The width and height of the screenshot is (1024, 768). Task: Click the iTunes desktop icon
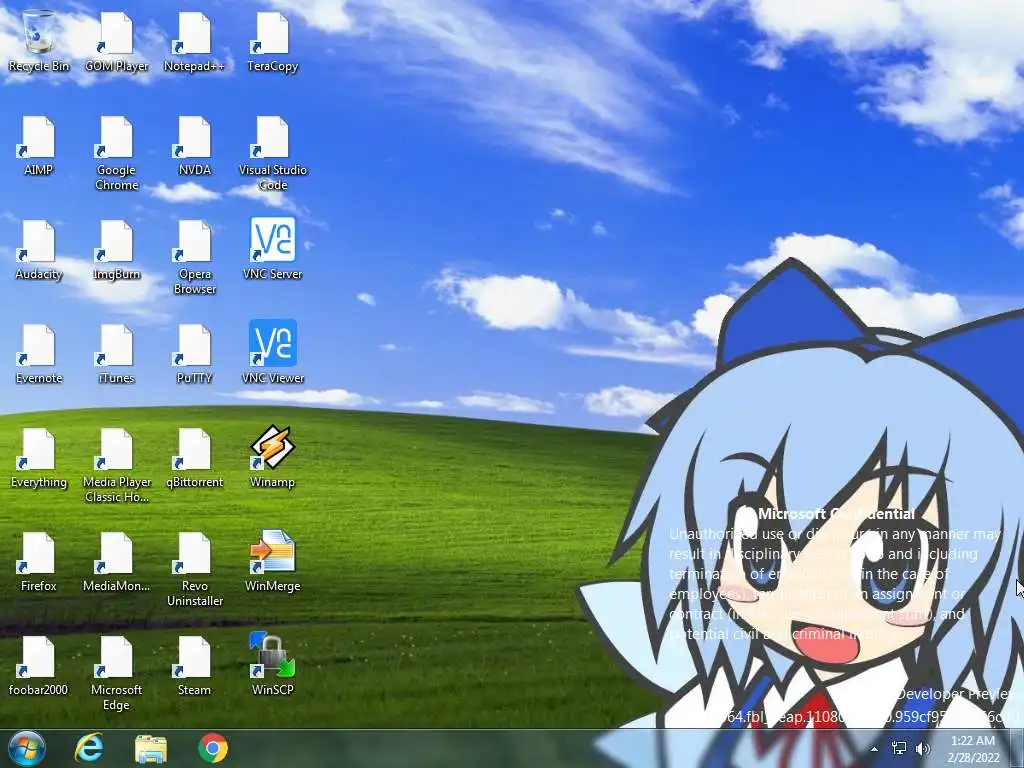click(x=116, y=353)
